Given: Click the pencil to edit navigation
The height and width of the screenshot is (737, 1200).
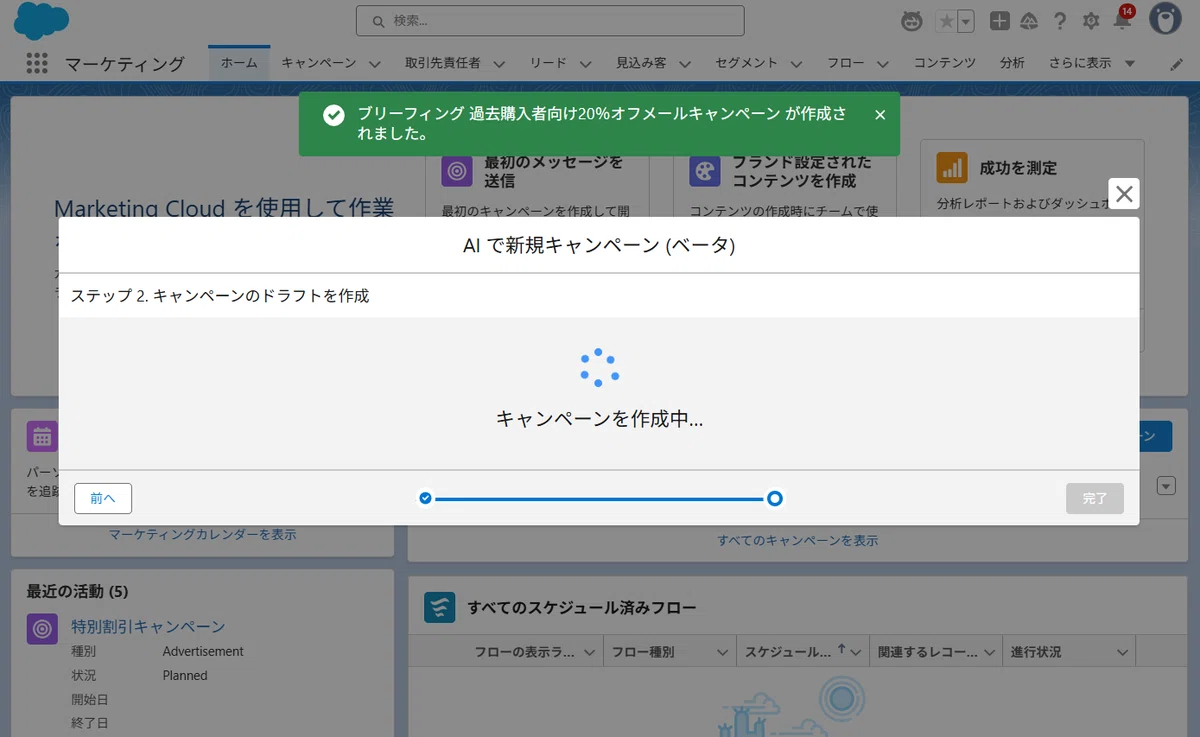Looking at the screenshot, I should click(x=1176, y=64).
